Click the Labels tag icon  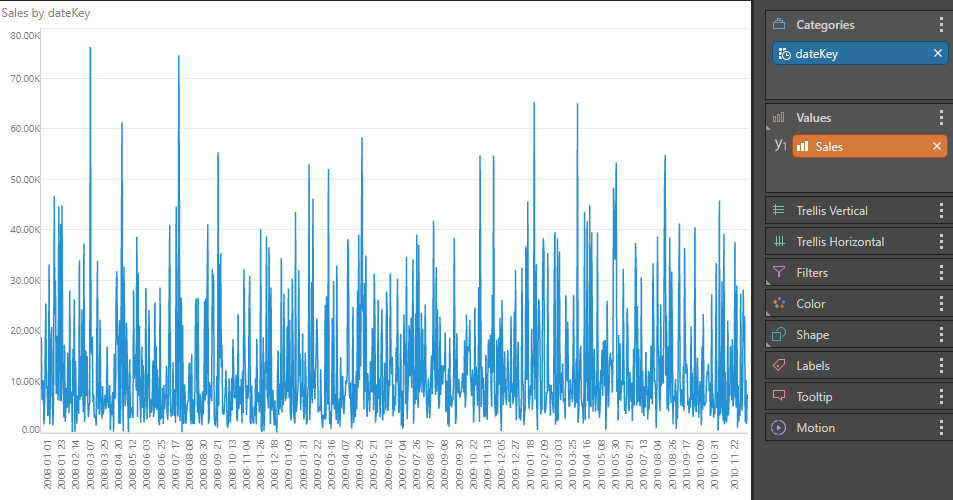779,366
